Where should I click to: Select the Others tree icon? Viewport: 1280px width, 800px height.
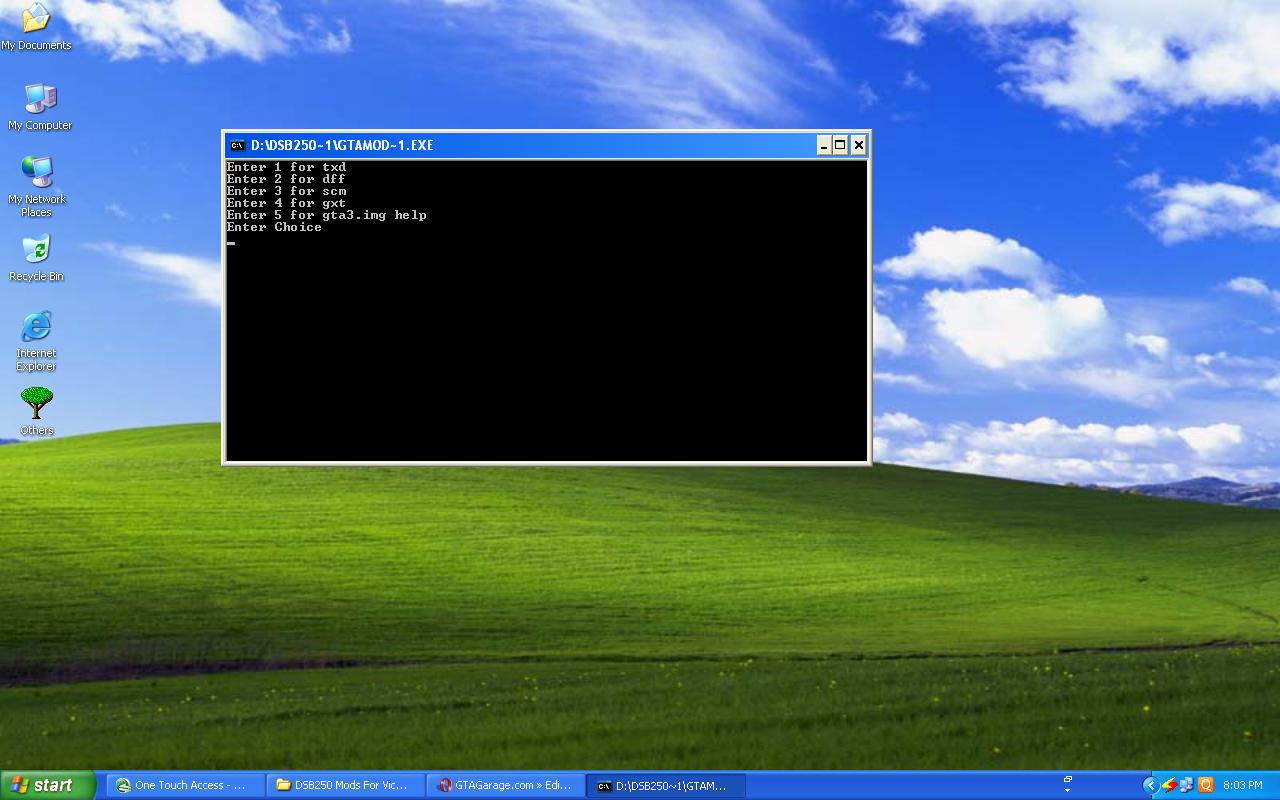37,405
